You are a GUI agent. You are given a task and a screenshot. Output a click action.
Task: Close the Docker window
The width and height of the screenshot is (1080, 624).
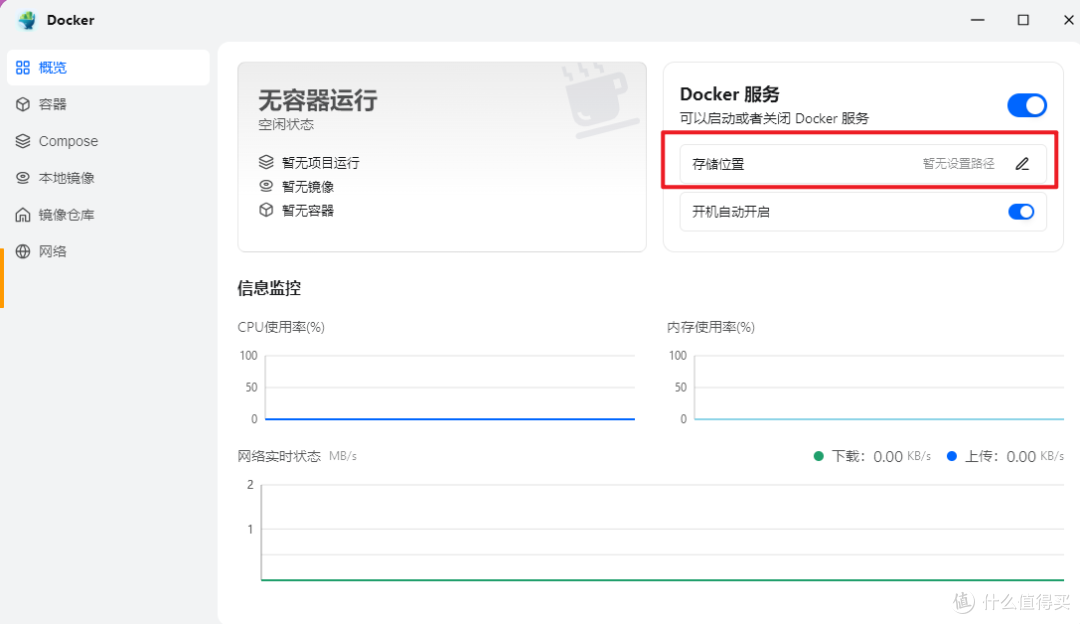coord(1068,20)
